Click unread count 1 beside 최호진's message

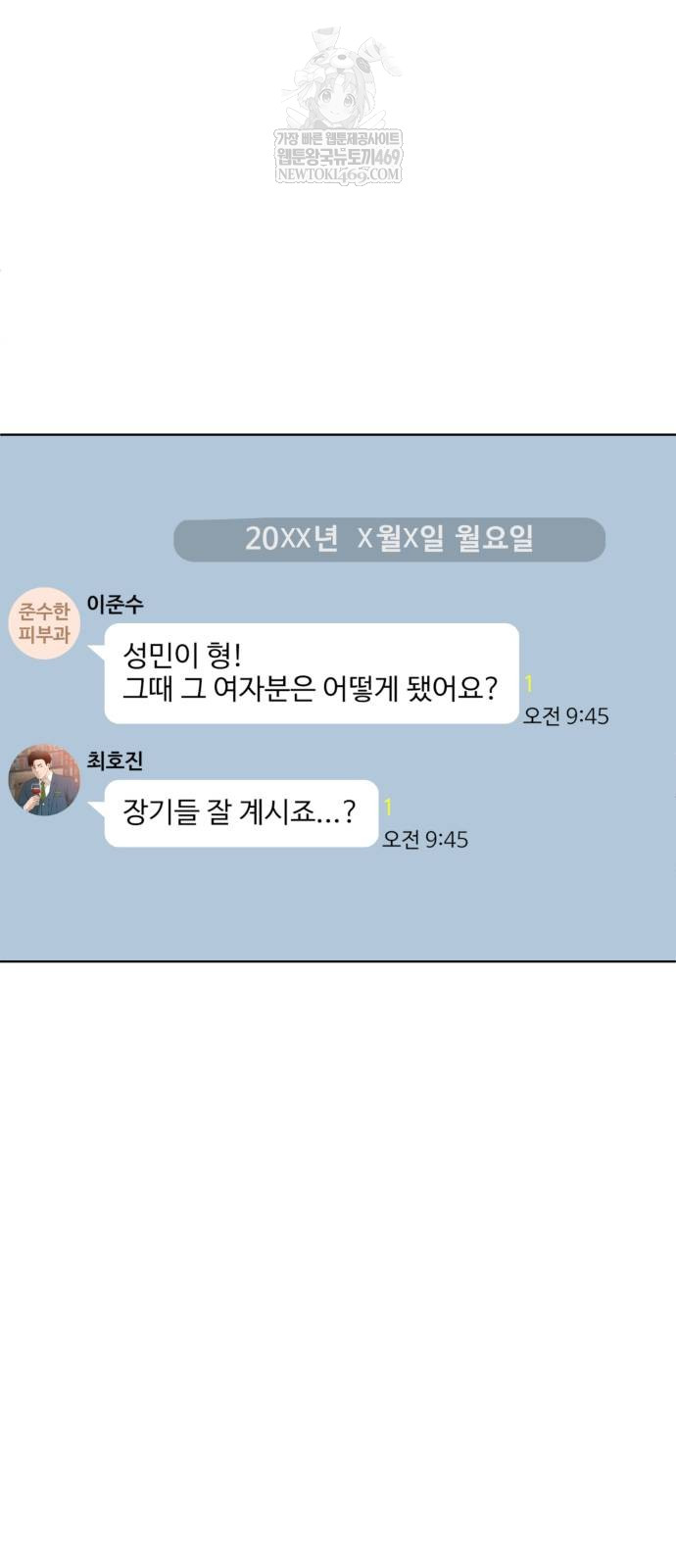(389, 808)
